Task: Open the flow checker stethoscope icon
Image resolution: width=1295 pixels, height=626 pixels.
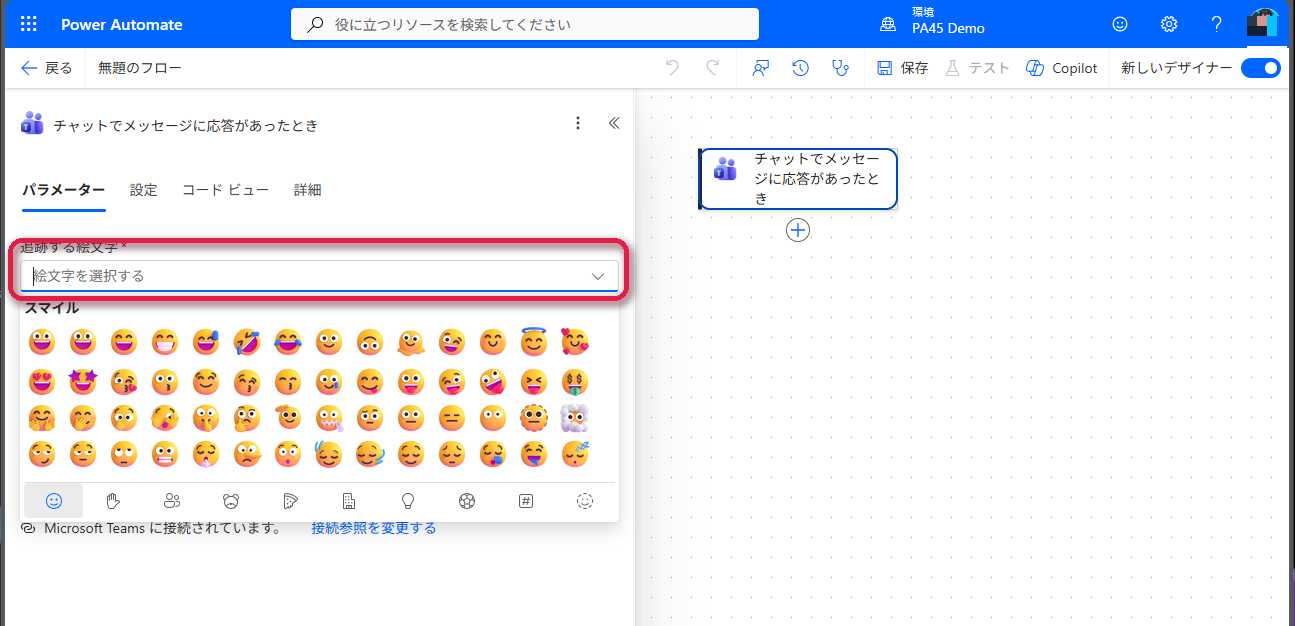Action: pyautogui.click(x=840, y=68)
